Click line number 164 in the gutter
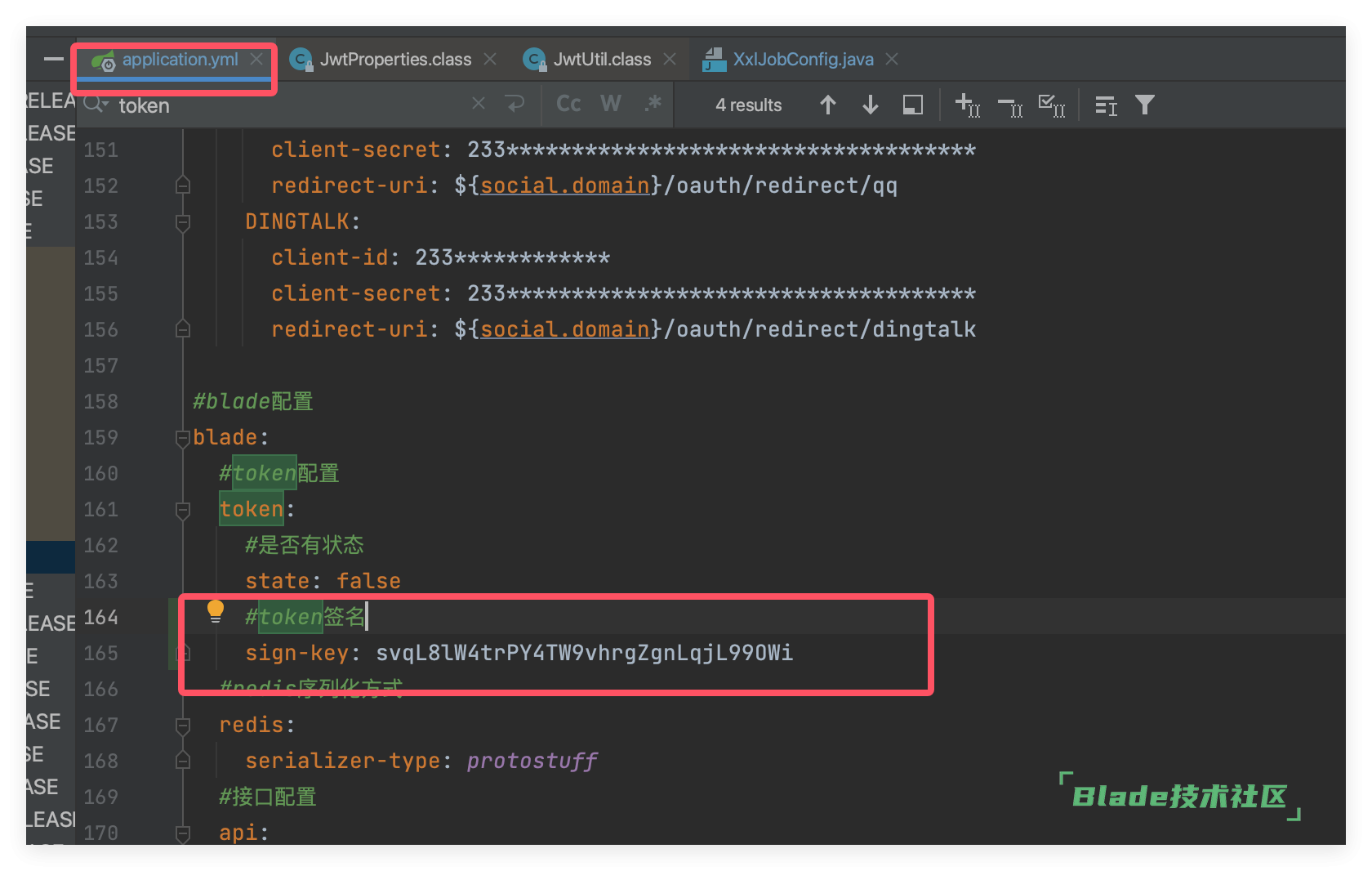1372x871 pixels. pos(100,617)
